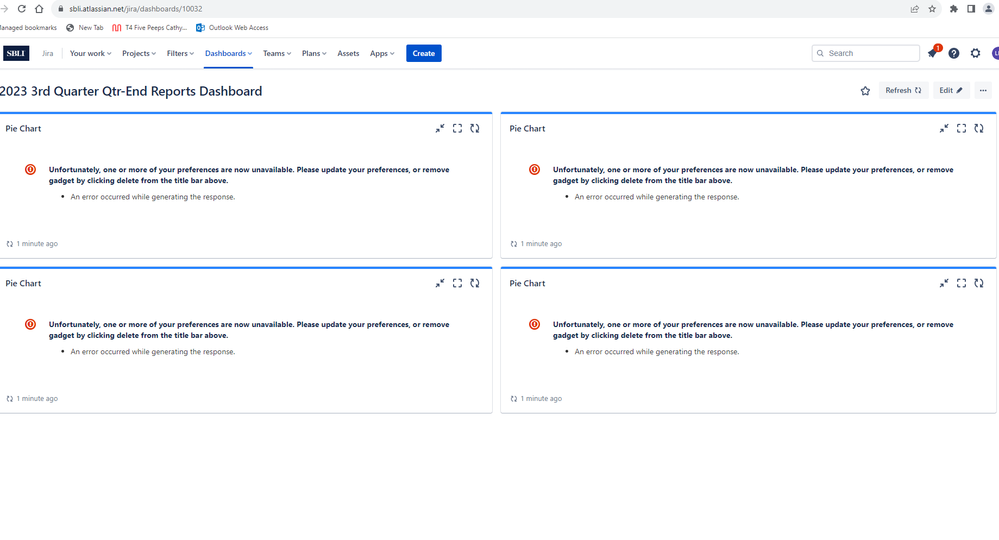This screenshot has height=540, width=999.
Task: Click the blue Create button
Action: coord(424,53)
